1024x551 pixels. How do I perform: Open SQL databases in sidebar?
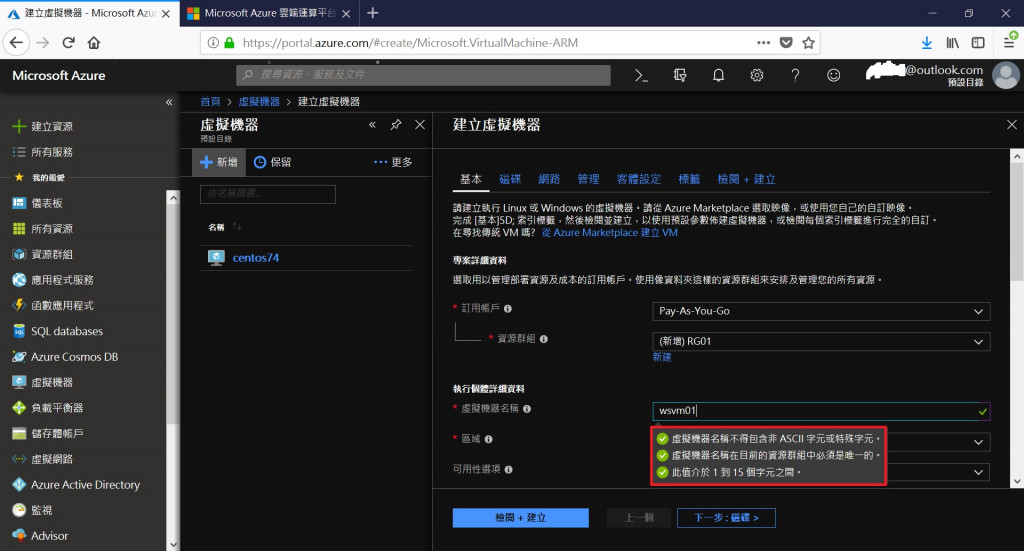click(x=58, y=331)
